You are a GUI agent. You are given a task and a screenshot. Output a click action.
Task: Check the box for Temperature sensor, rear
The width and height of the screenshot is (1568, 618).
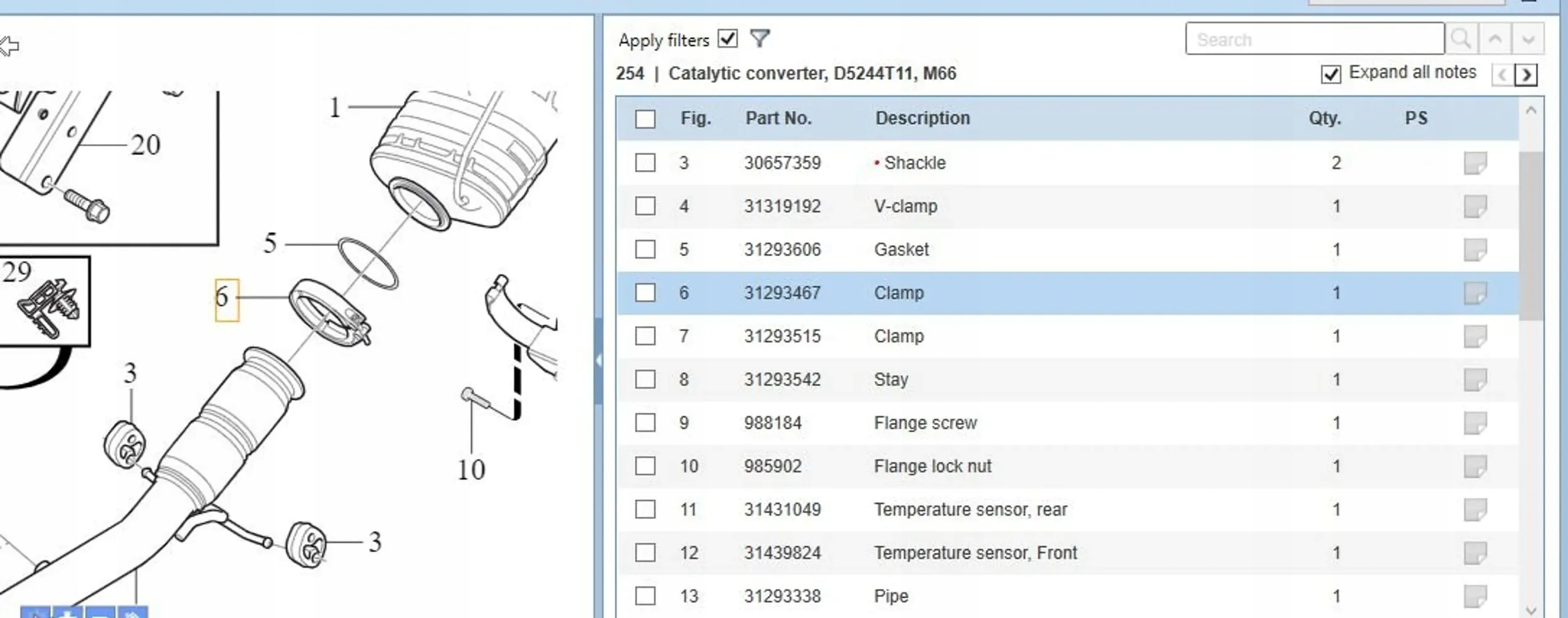pyautogui.click(x=645, y=509)
